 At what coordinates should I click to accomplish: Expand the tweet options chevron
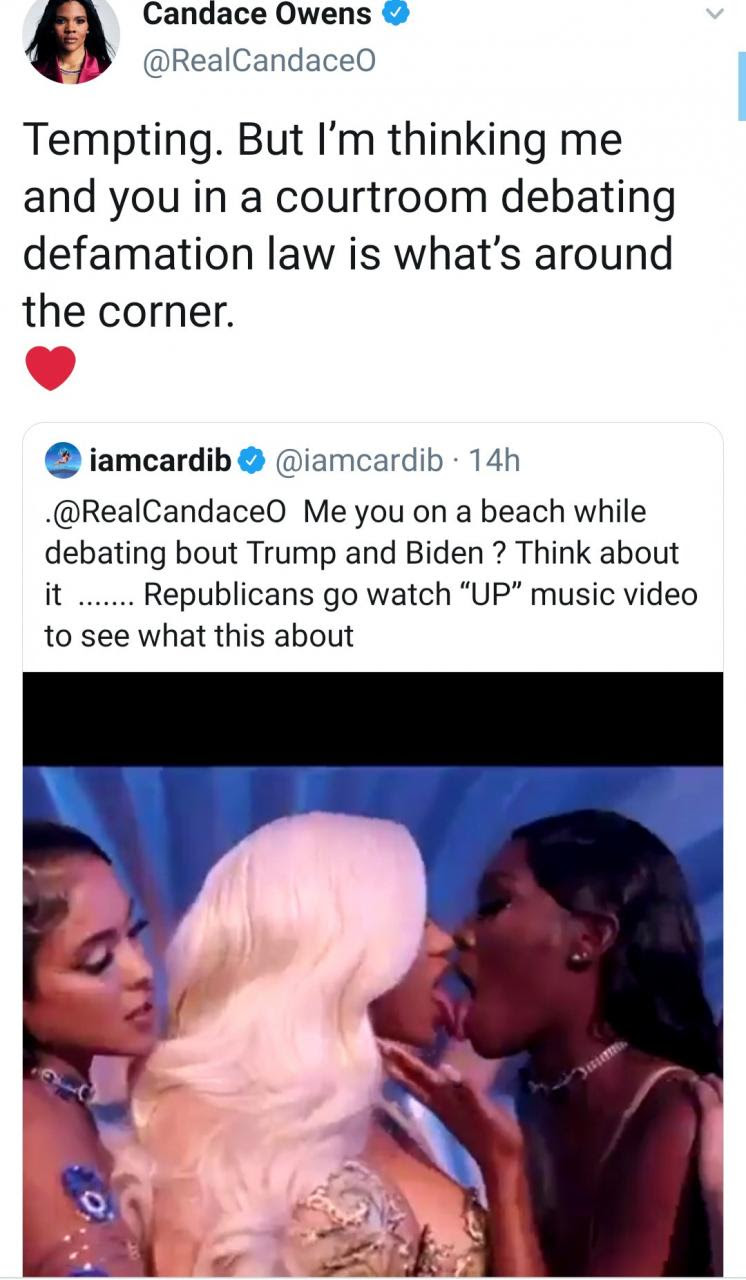pyautogui.click(x=713, y=14)
